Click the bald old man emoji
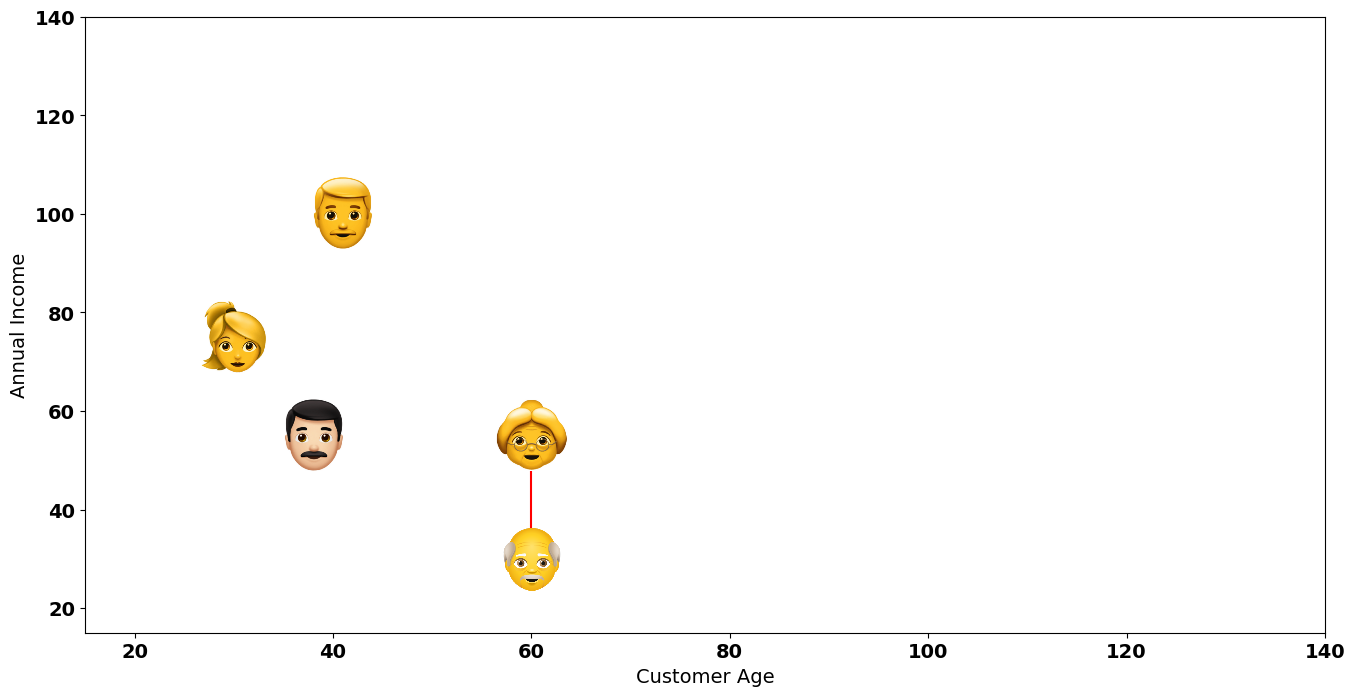The width and height of the screenshot is (1355, 696). (x=531, y=559)
